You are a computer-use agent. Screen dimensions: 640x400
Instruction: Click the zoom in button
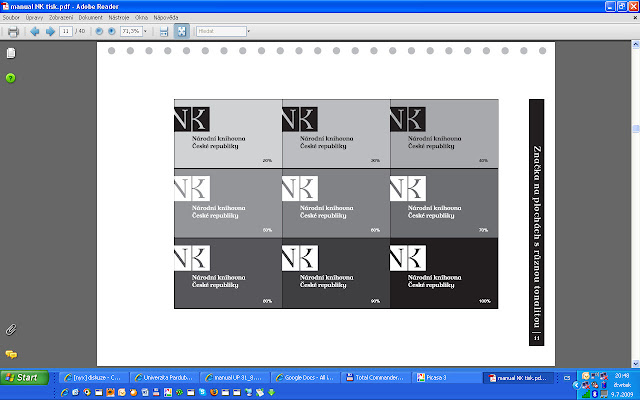[x=112, y=31]
